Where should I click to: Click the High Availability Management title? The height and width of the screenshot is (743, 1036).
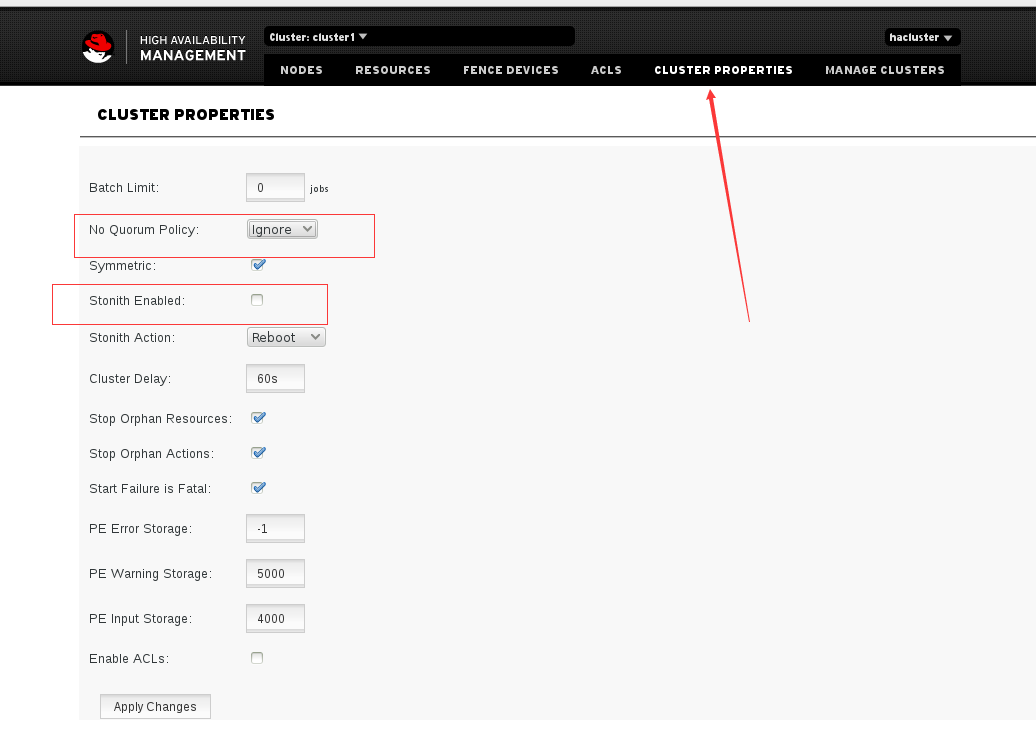coord(192,48)
